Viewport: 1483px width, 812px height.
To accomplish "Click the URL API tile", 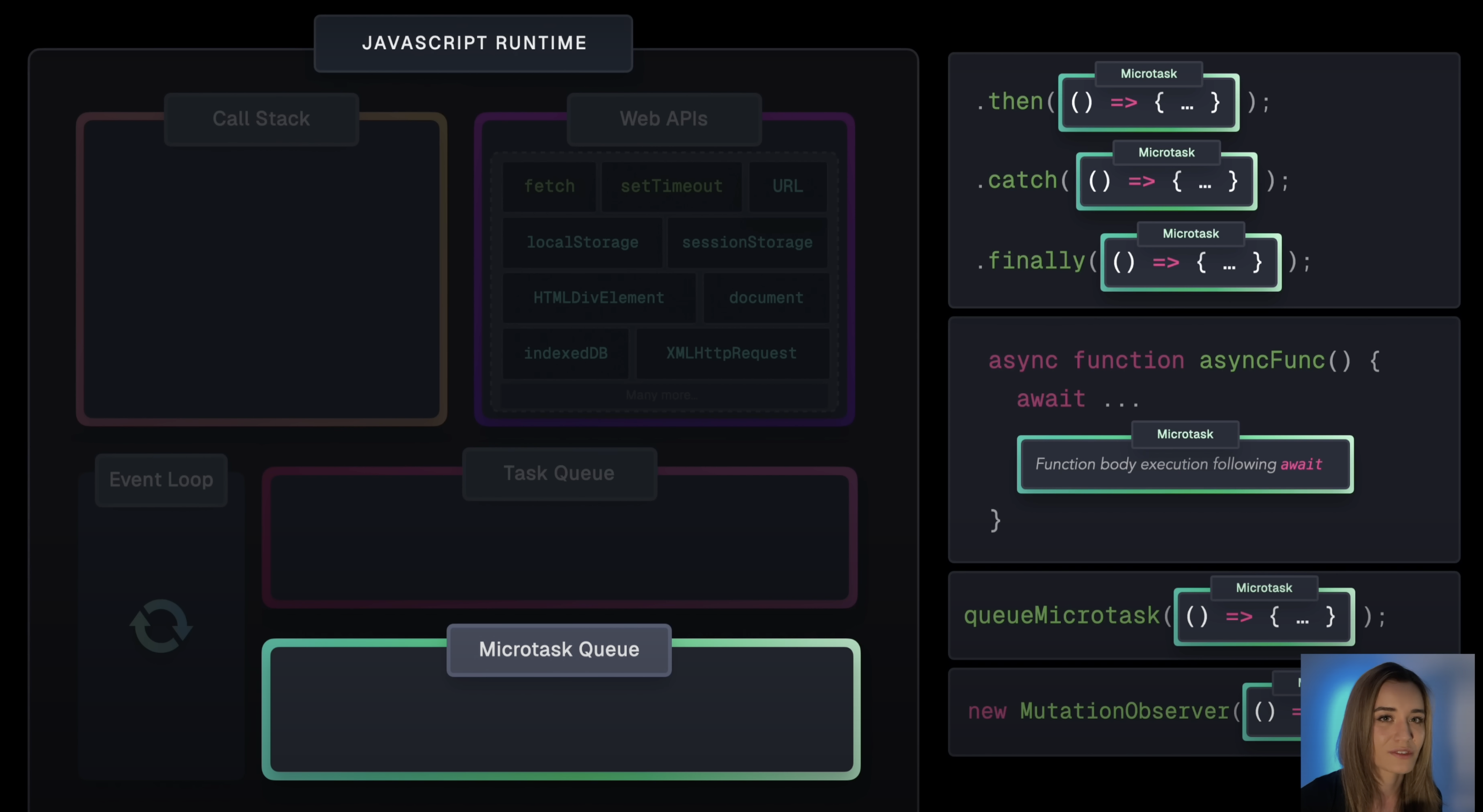I will pyautogui.click(x=787, y=186).
